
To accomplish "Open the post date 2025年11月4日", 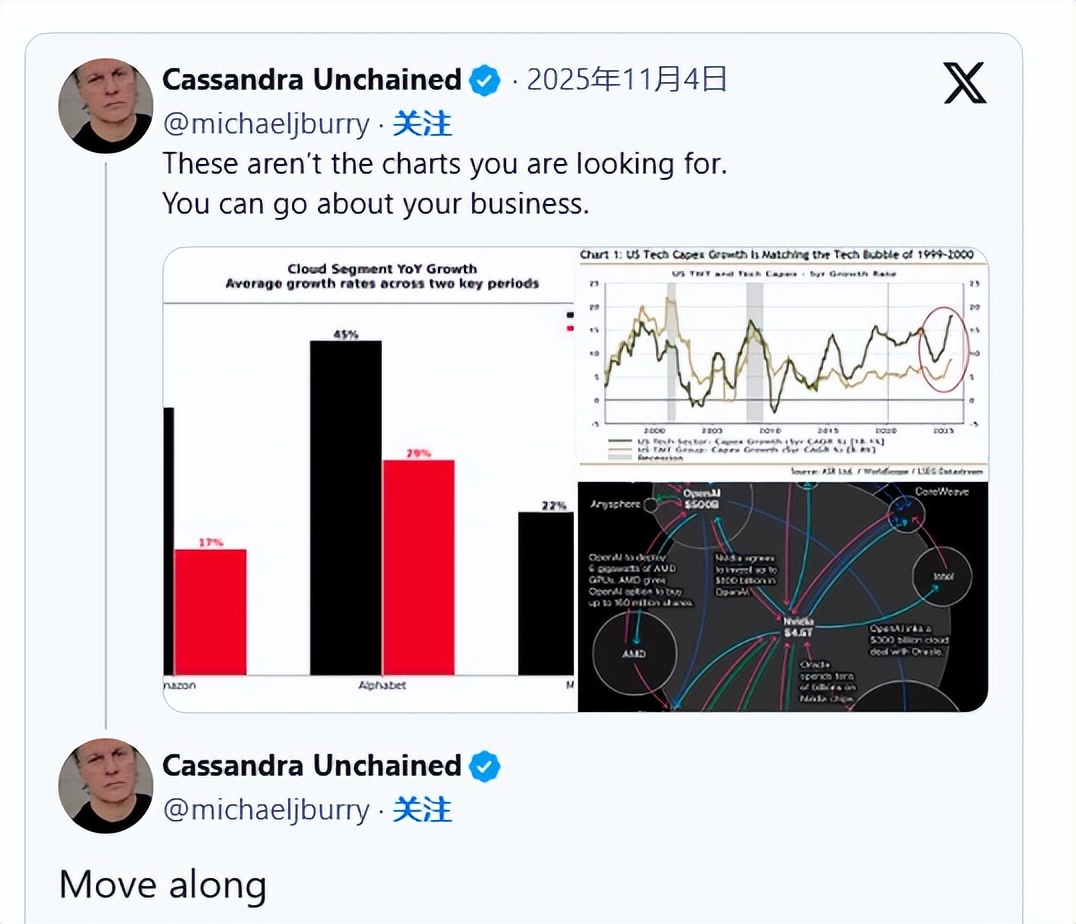I will coord(627,80).
